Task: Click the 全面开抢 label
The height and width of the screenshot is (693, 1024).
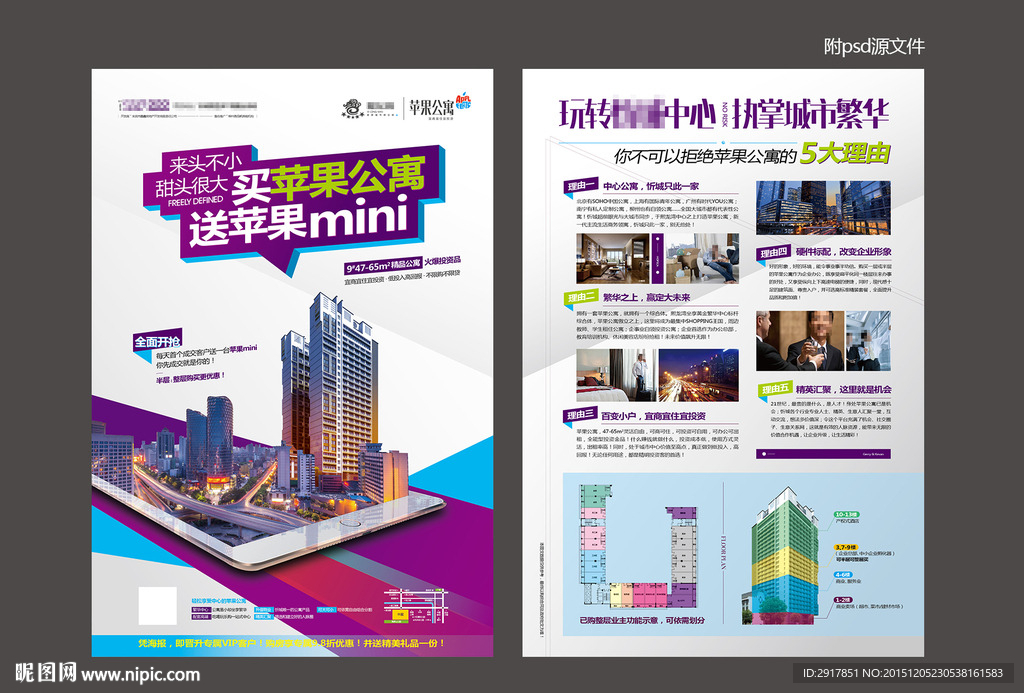Action: pyautogui.click(x=157, y=342)
